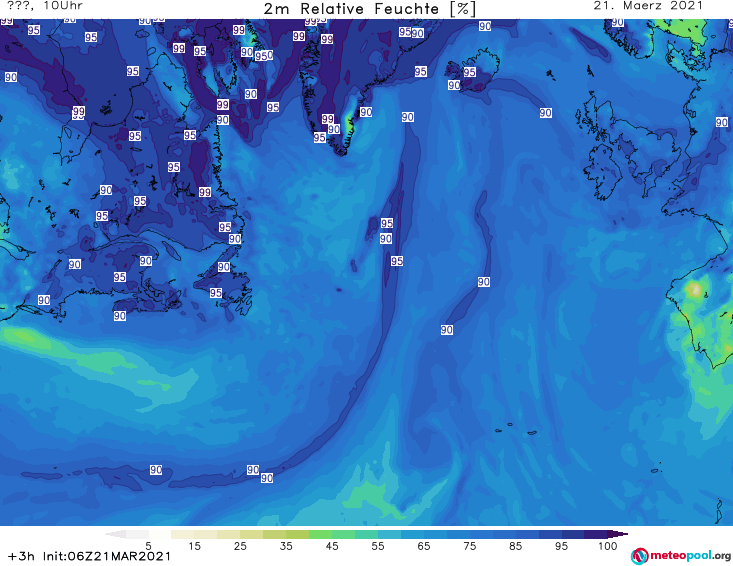Click the legend value '15'
Image resolution: width=733 pixels, height=566 pixels.
pyautogui.click(x=194, y=546)
